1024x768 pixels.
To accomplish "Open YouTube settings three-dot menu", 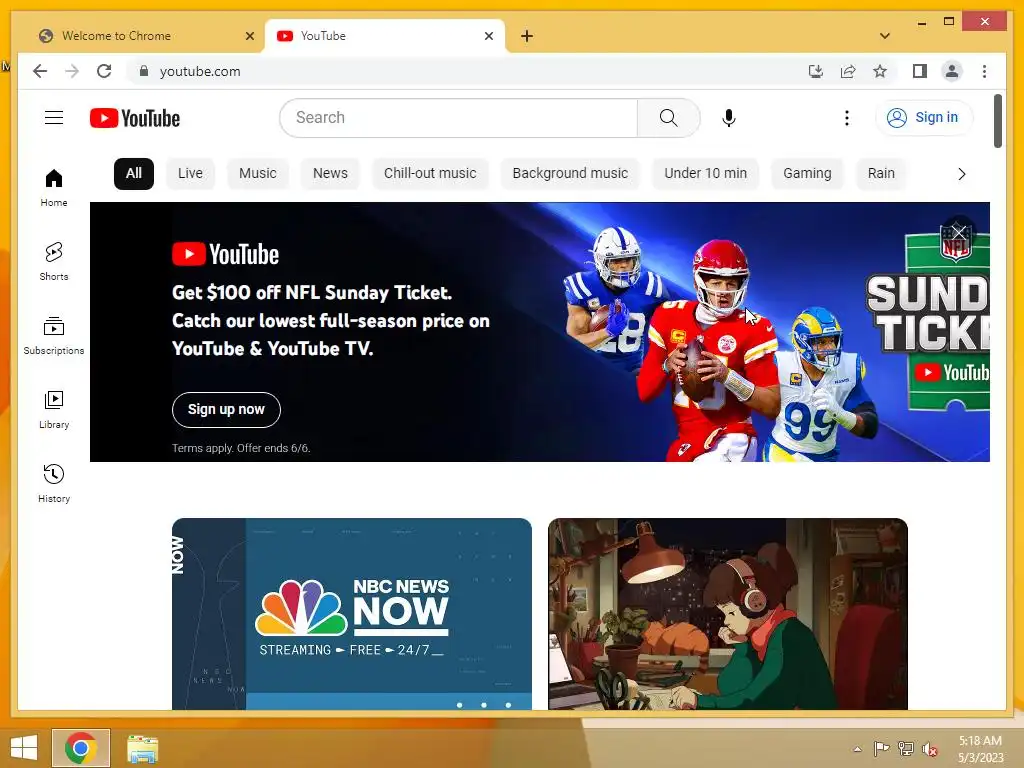I will (x=846, y=118).
